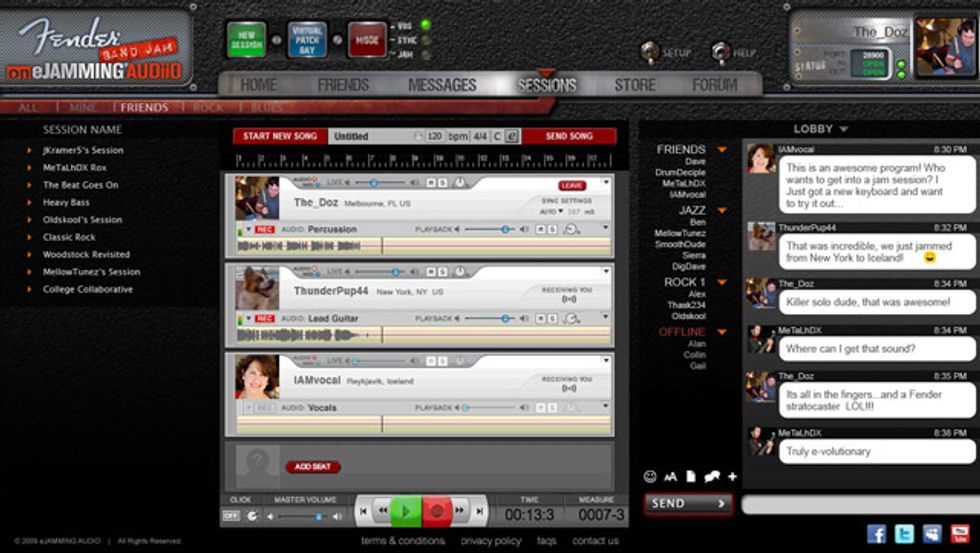Click the SEND SONG button
The width and height of the screenshot is (980, 553).
pyautogui.click(x=569, y=136)
